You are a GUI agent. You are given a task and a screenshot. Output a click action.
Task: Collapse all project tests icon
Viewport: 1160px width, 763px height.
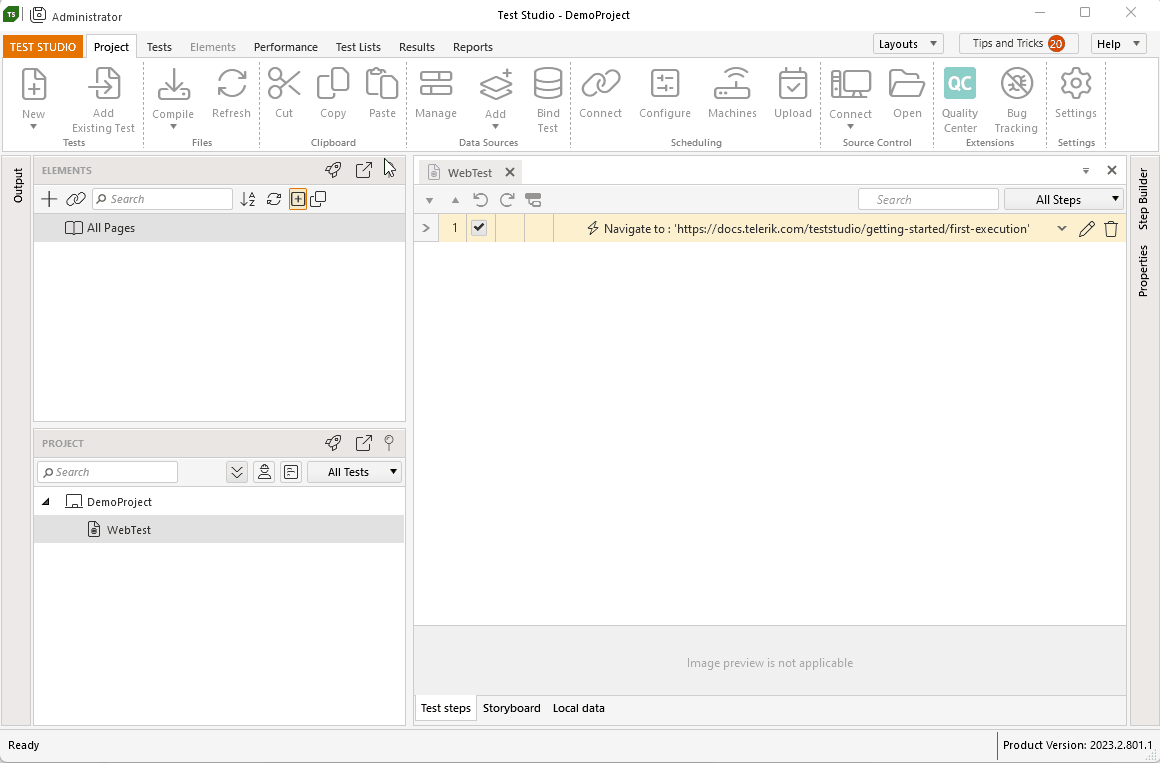[x=237, y=472]
